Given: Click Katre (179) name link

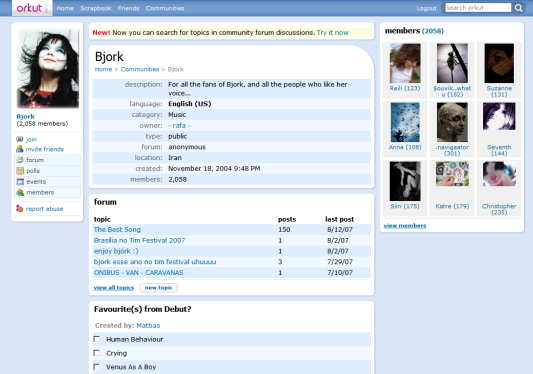Looking at the screenshot, I should (452, 206).
